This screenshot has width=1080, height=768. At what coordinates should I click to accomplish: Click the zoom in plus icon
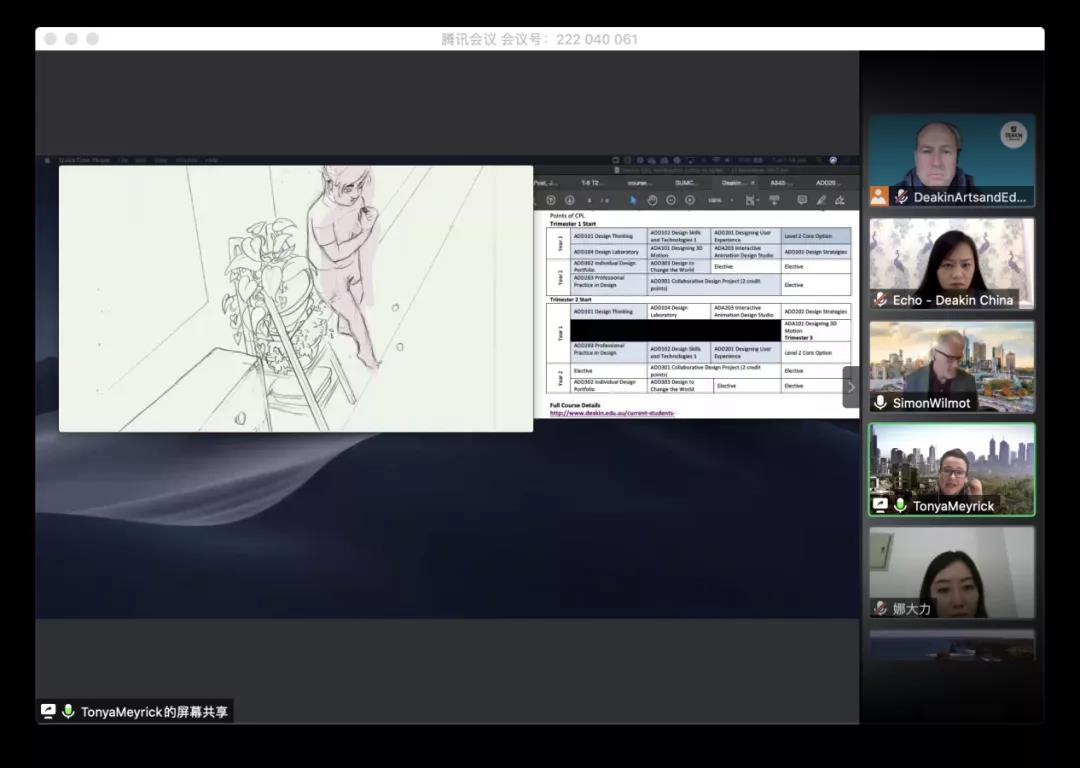(690, 200)
